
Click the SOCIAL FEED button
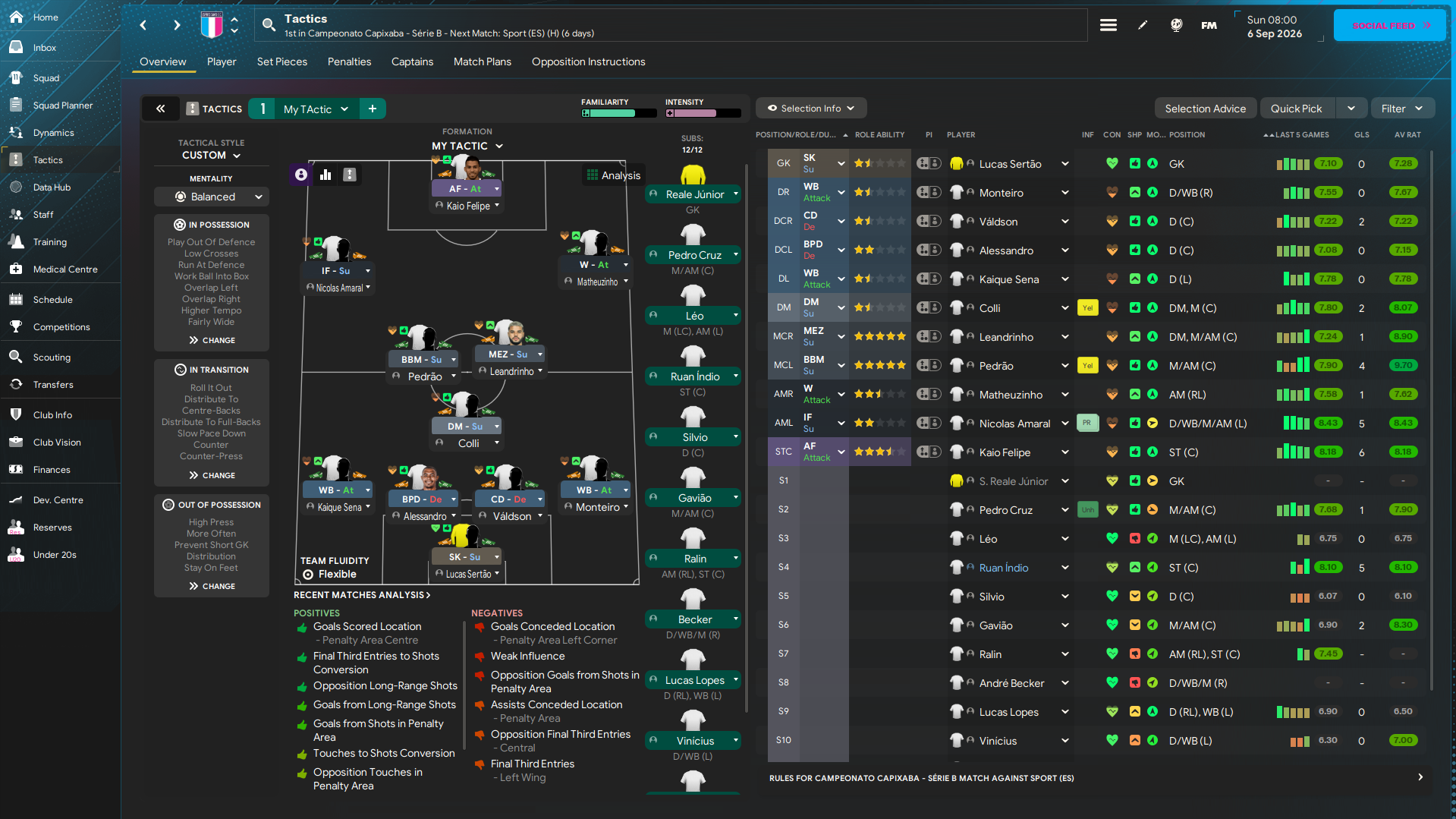click(1390, 25)
